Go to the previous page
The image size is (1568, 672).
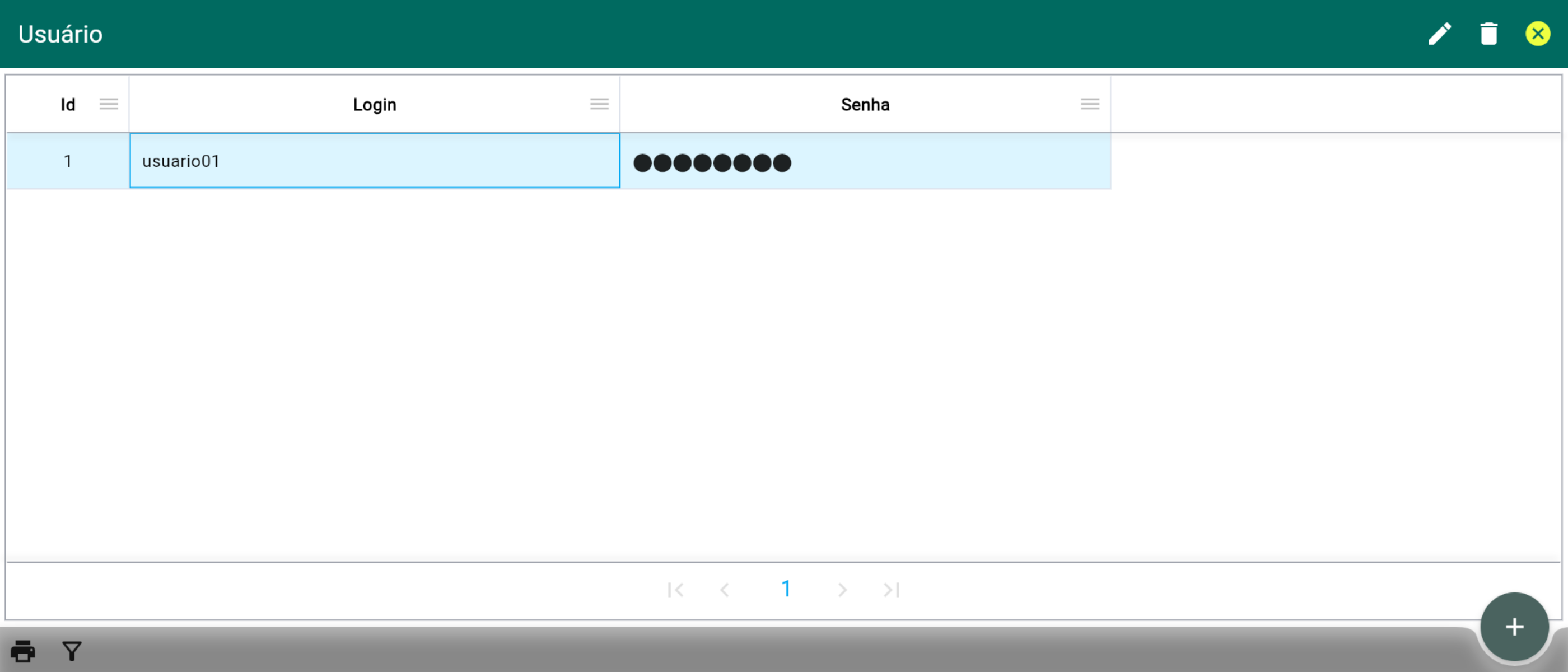pos(724,589)
